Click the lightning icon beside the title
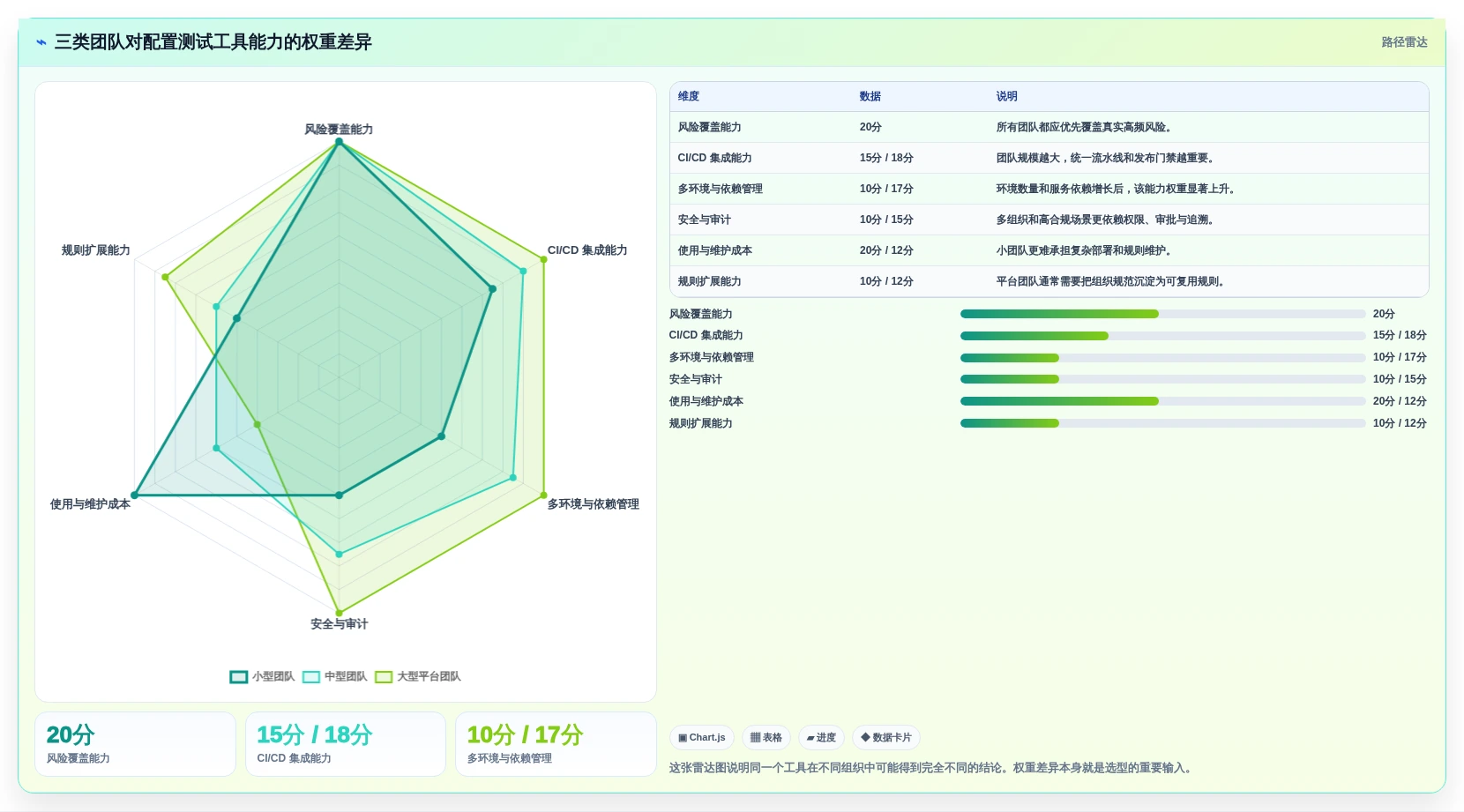The height and width of the screenshot is (812, 1464). [x=41, y=42]
